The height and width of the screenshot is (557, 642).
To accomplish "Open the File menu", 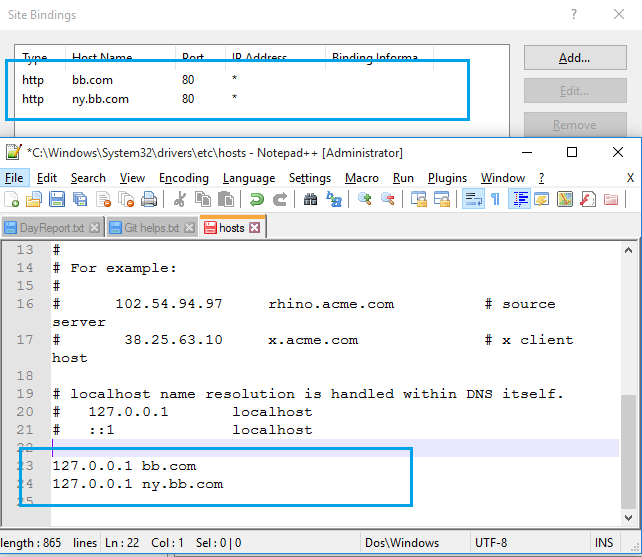I will coord(14,178).
